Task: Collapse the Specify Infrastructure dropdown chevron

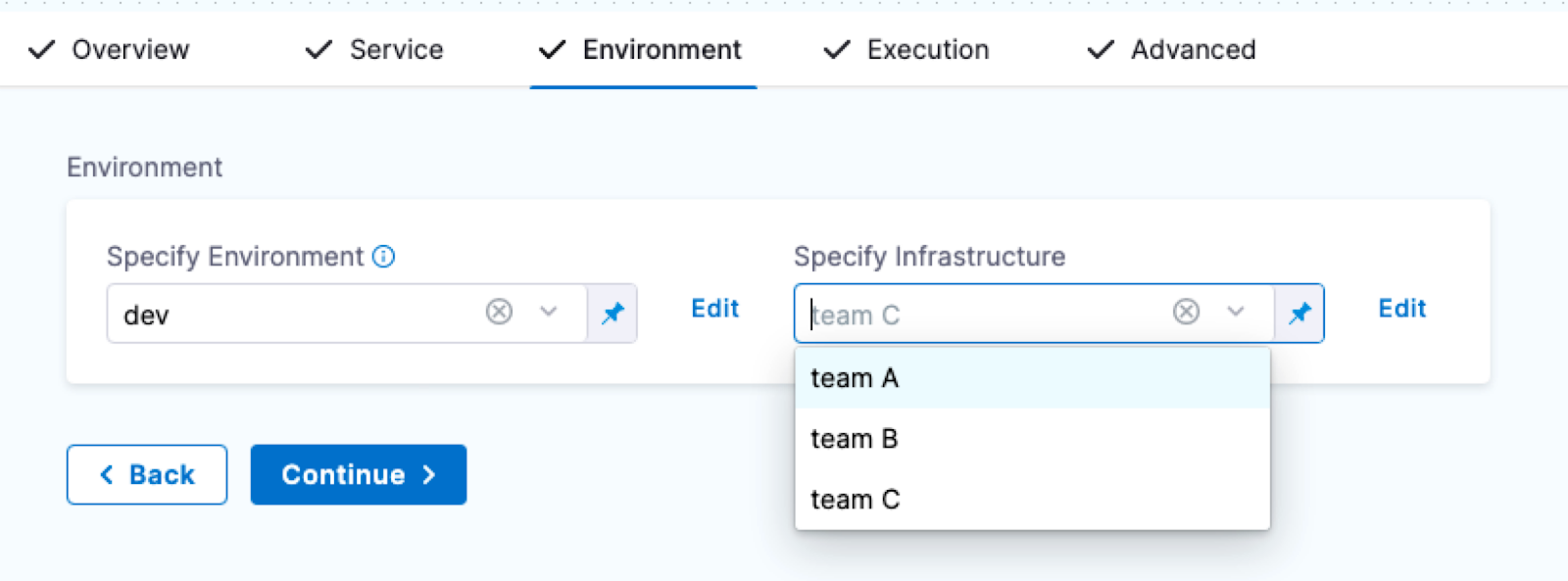Action: point(1236,313)
